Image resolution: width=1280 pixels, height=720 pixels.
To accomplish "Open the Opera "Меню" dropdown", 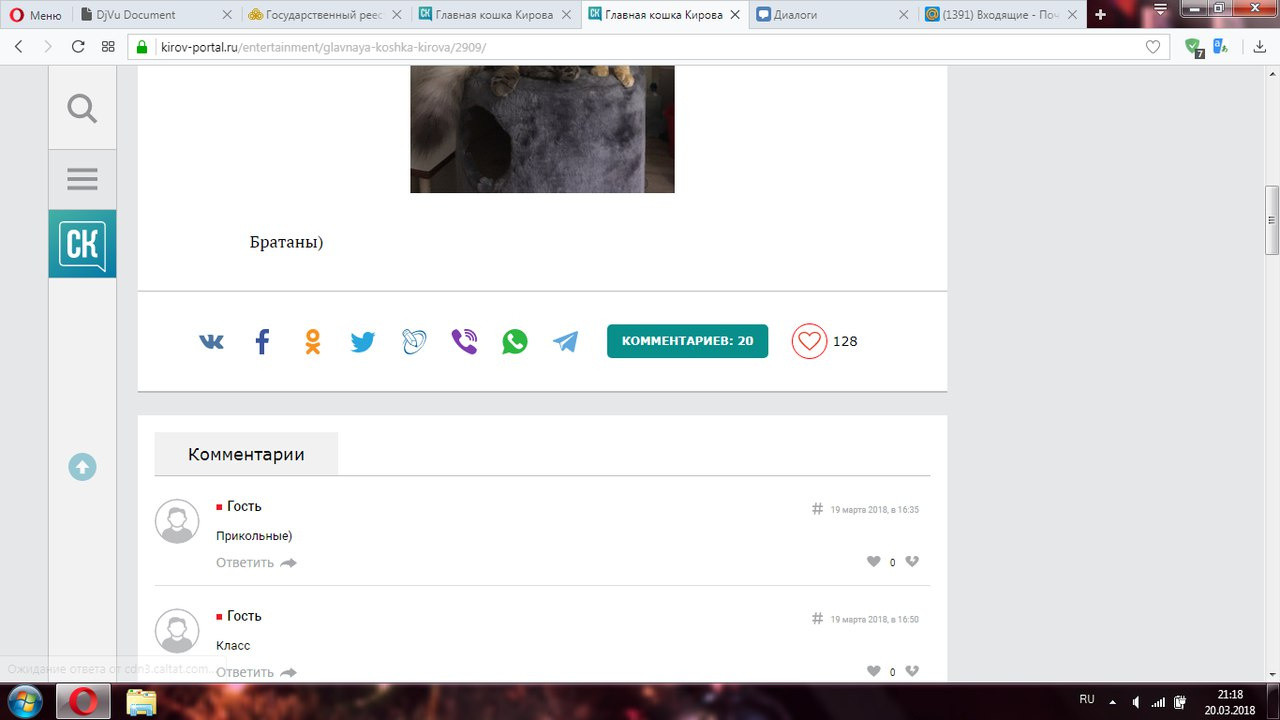I will (x=36, y=15).
